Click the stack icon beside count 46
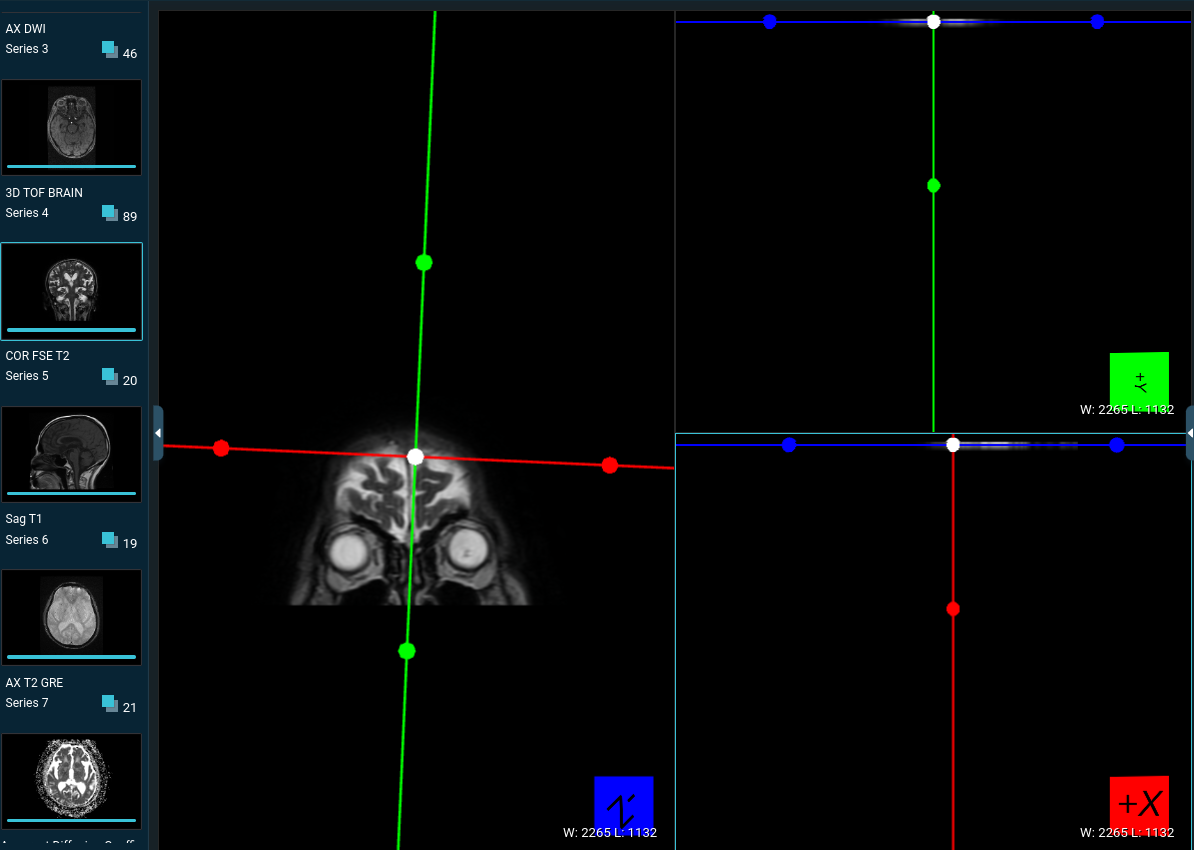The width and height of the screenshot is (1194, 850). coord(110,50)
